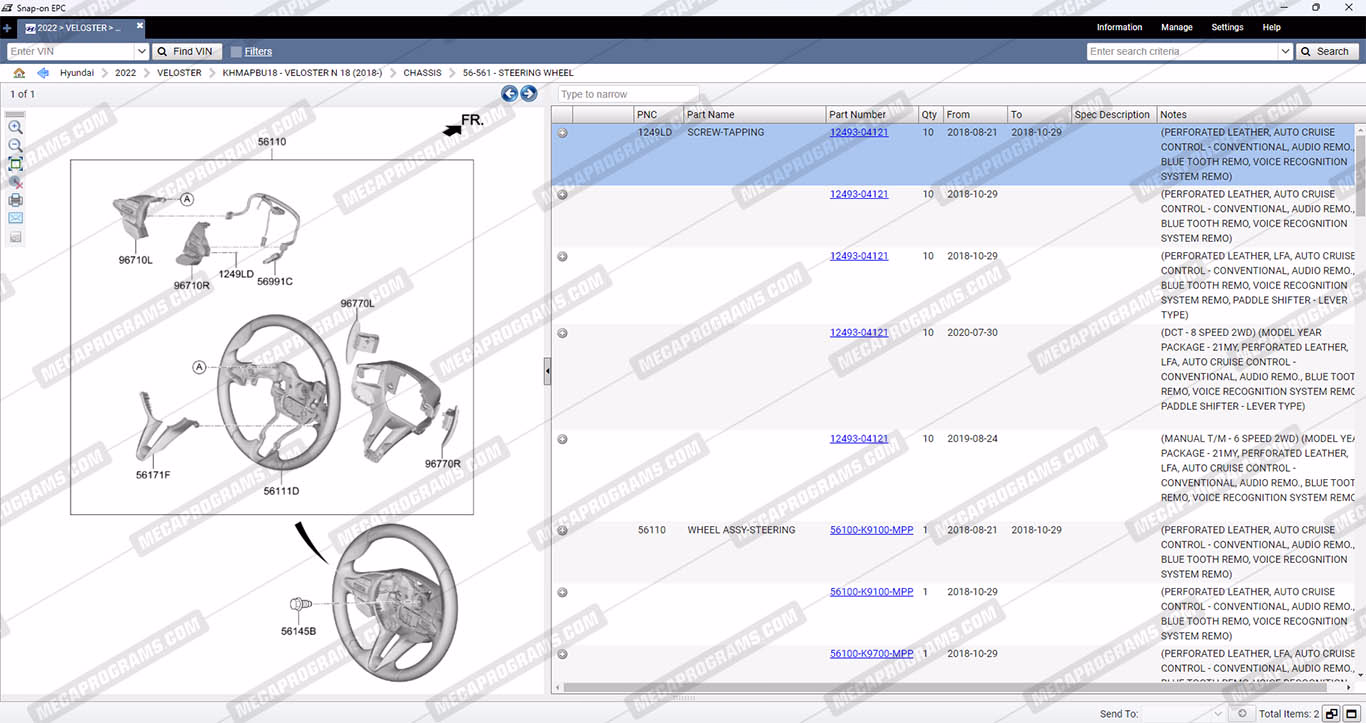This screenshot has width=1366, height=723.
Task: Expand the 56110 WHEEL ASSY-STEERING row
Action: (562, 531)
